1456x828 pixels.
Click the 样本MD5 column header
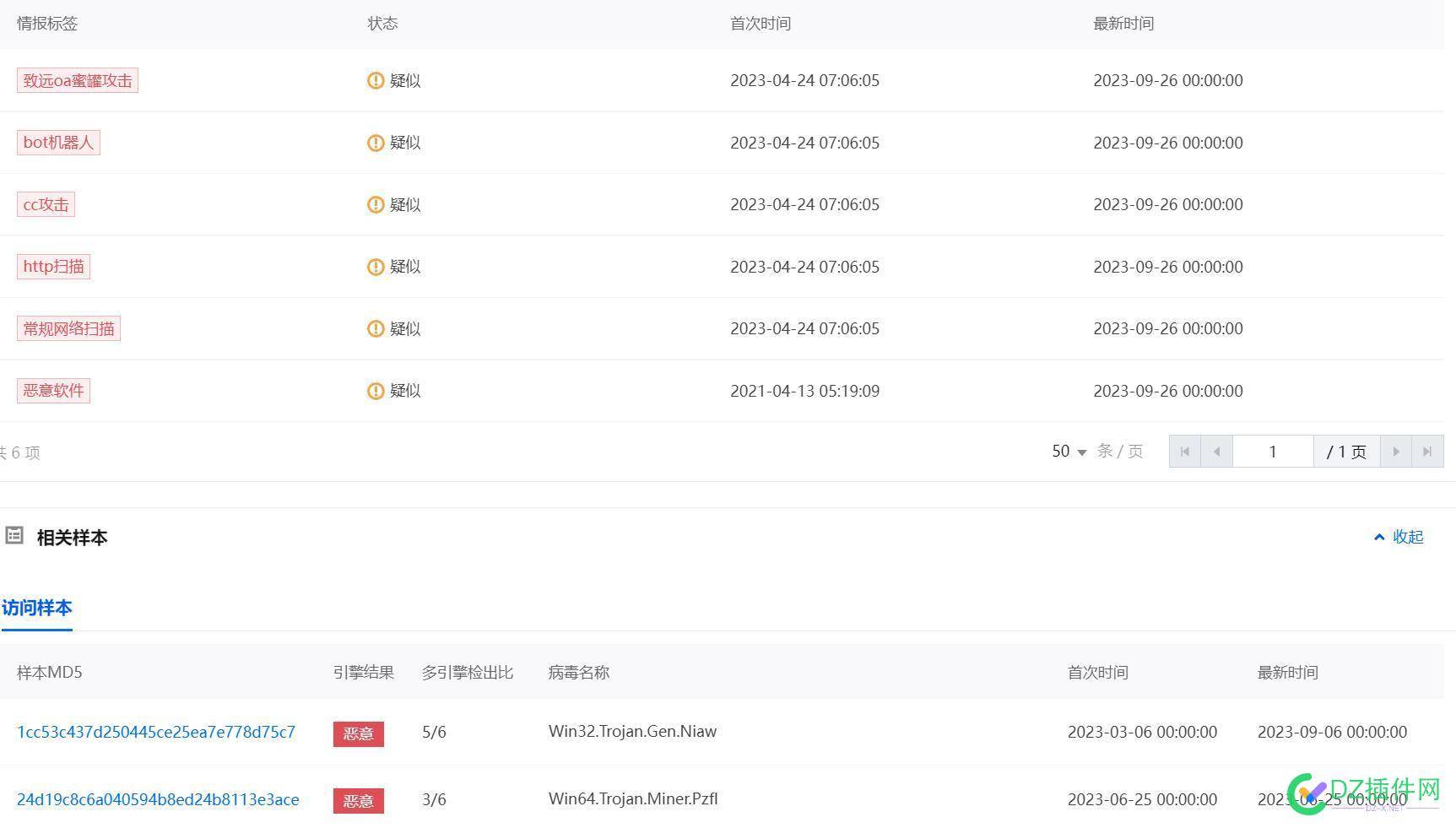[50, 673]
